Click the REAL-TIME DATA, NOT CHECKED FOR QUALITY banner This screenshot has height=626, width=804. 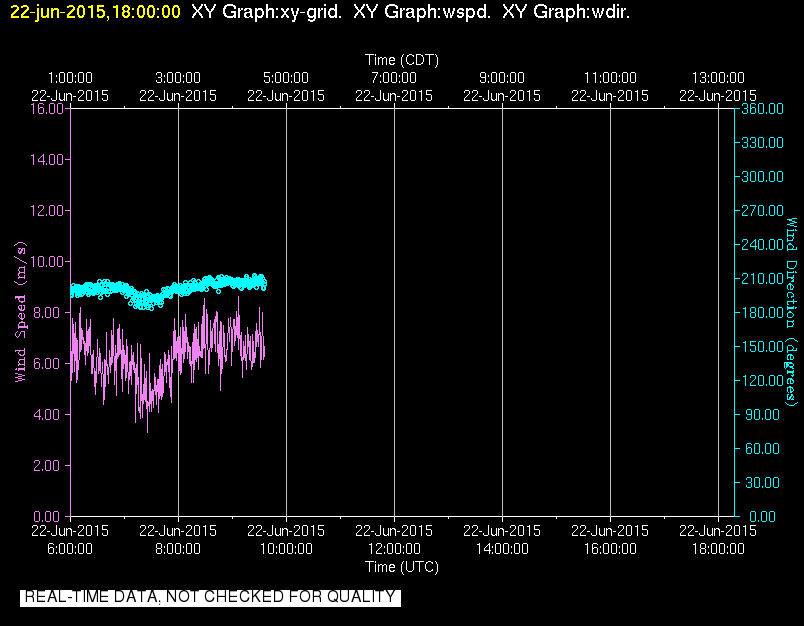[210, 597]
